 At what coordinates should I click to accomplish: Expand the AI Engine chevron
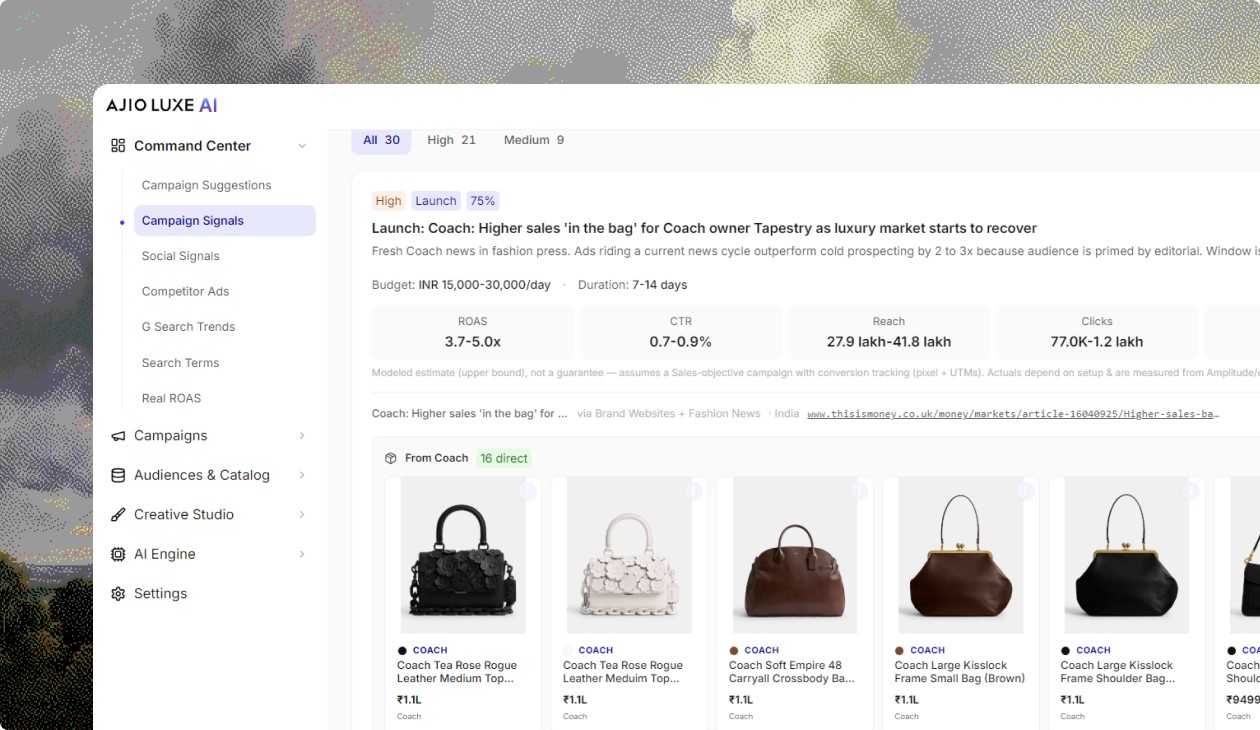click(302, 554)
